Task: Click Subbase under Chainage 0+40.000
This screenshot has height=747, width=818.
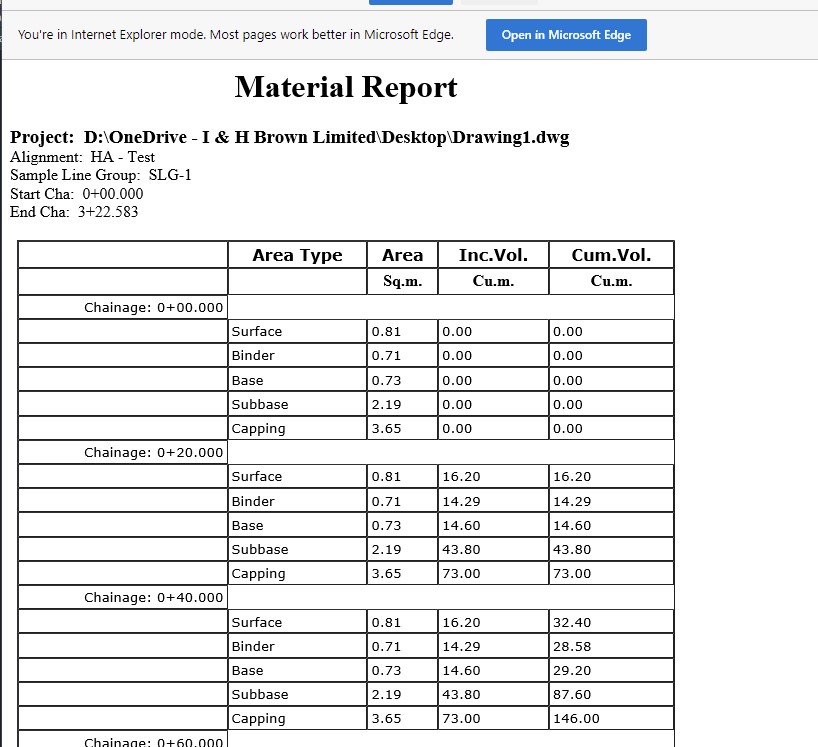Action: [260, 694]
